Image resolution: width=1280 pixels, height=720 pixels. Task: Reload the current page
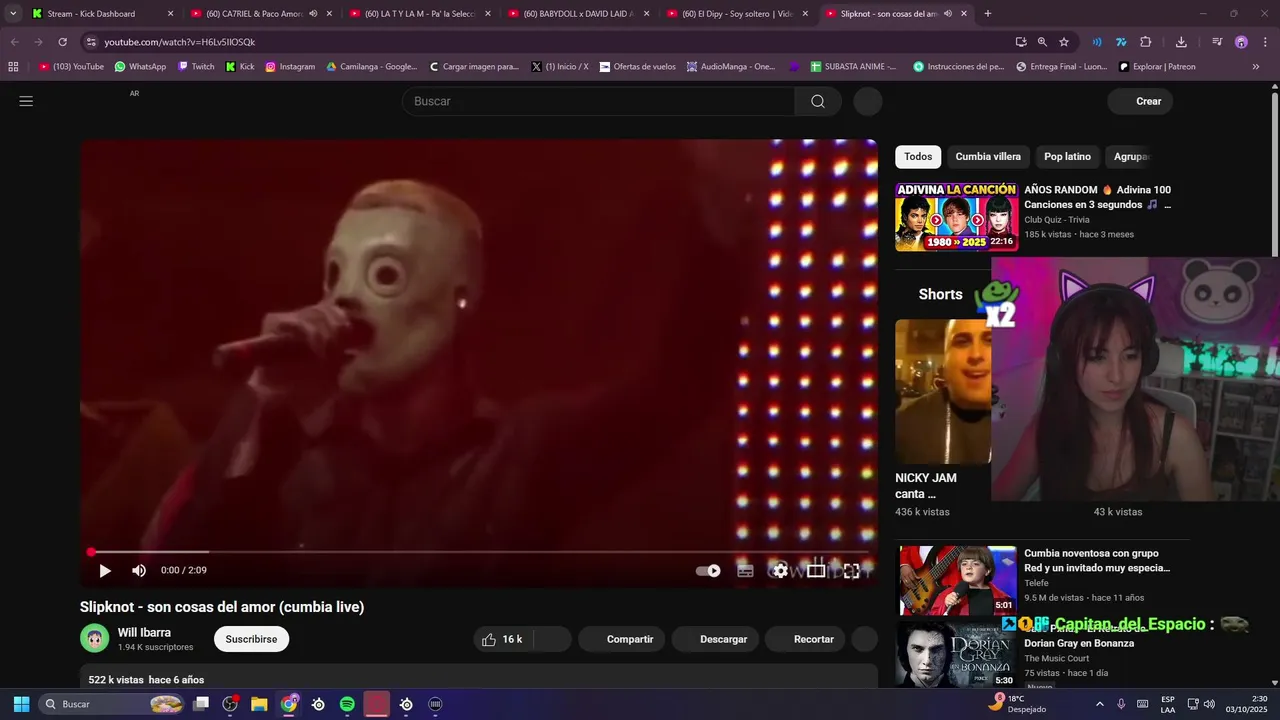(x=62, y=42)
